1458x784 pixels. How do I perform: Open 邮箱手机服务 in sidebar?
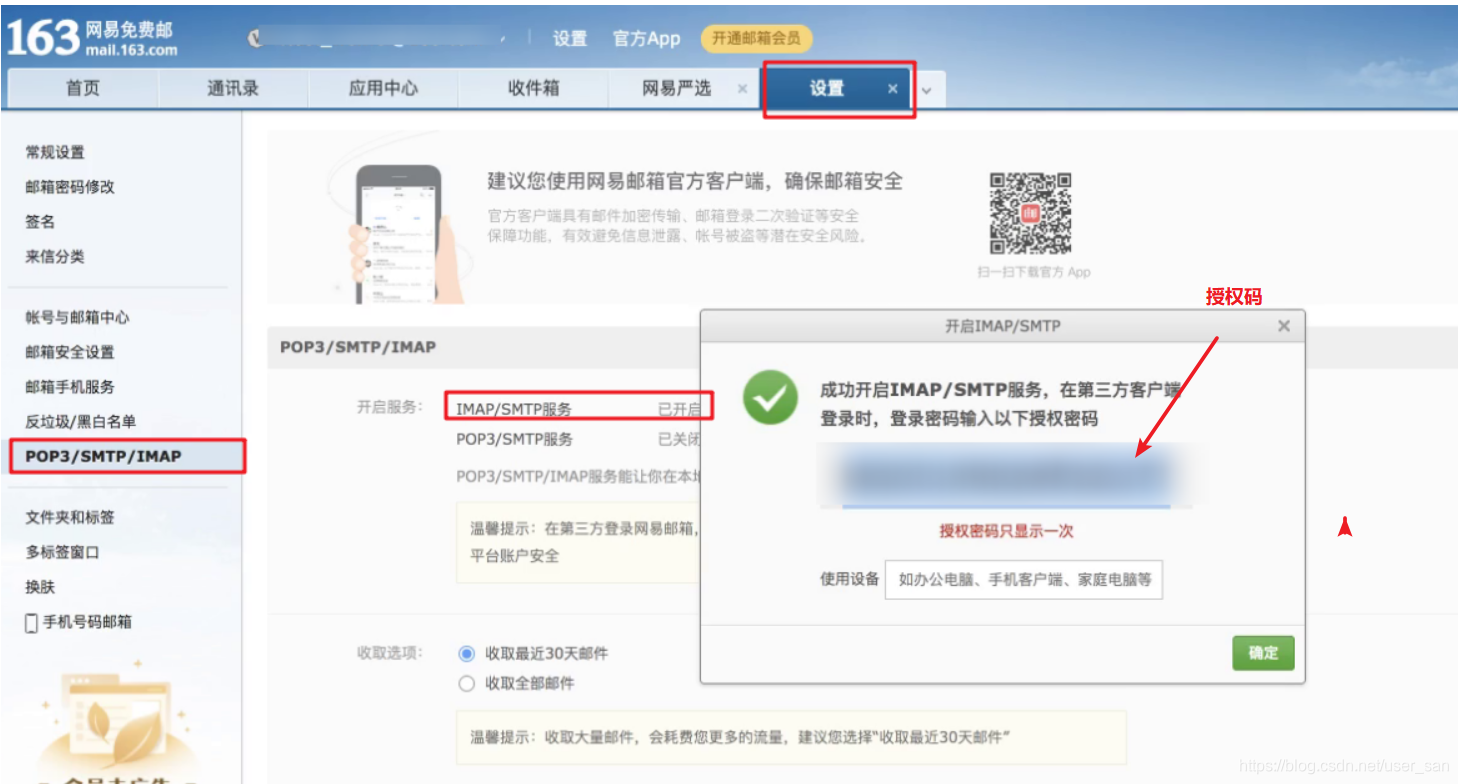[70, 387]
